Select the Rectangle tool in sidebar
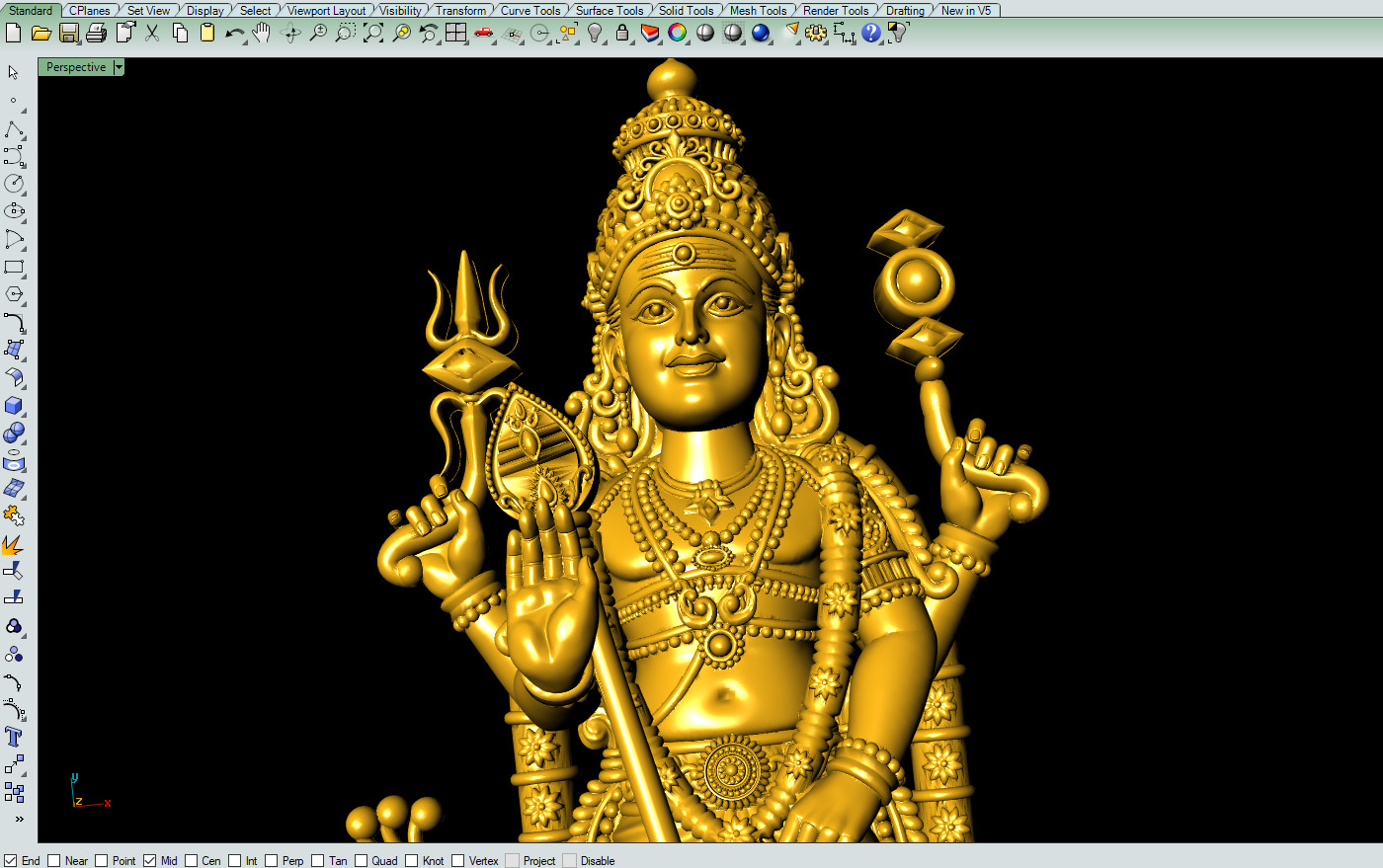Image resolution: width=1383 pixels, height=868 pixels. [x=14, y=268]
